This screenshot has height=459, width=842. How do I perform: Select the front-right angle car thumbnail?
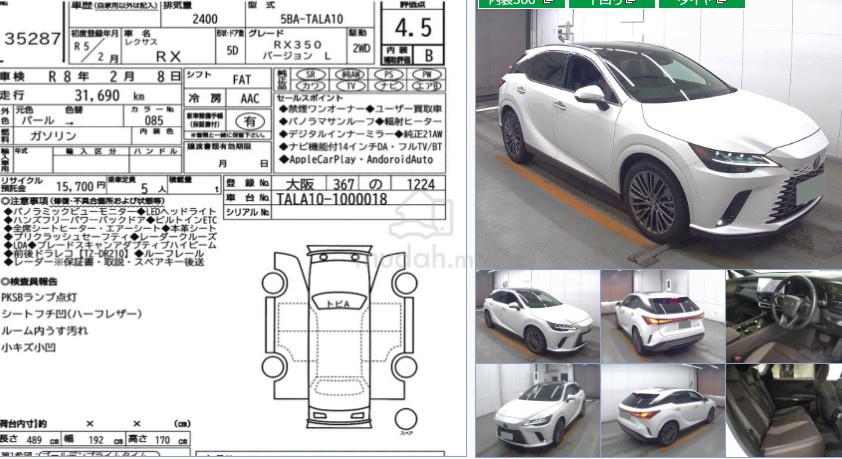pyautogui.click(x=535, y=315)
